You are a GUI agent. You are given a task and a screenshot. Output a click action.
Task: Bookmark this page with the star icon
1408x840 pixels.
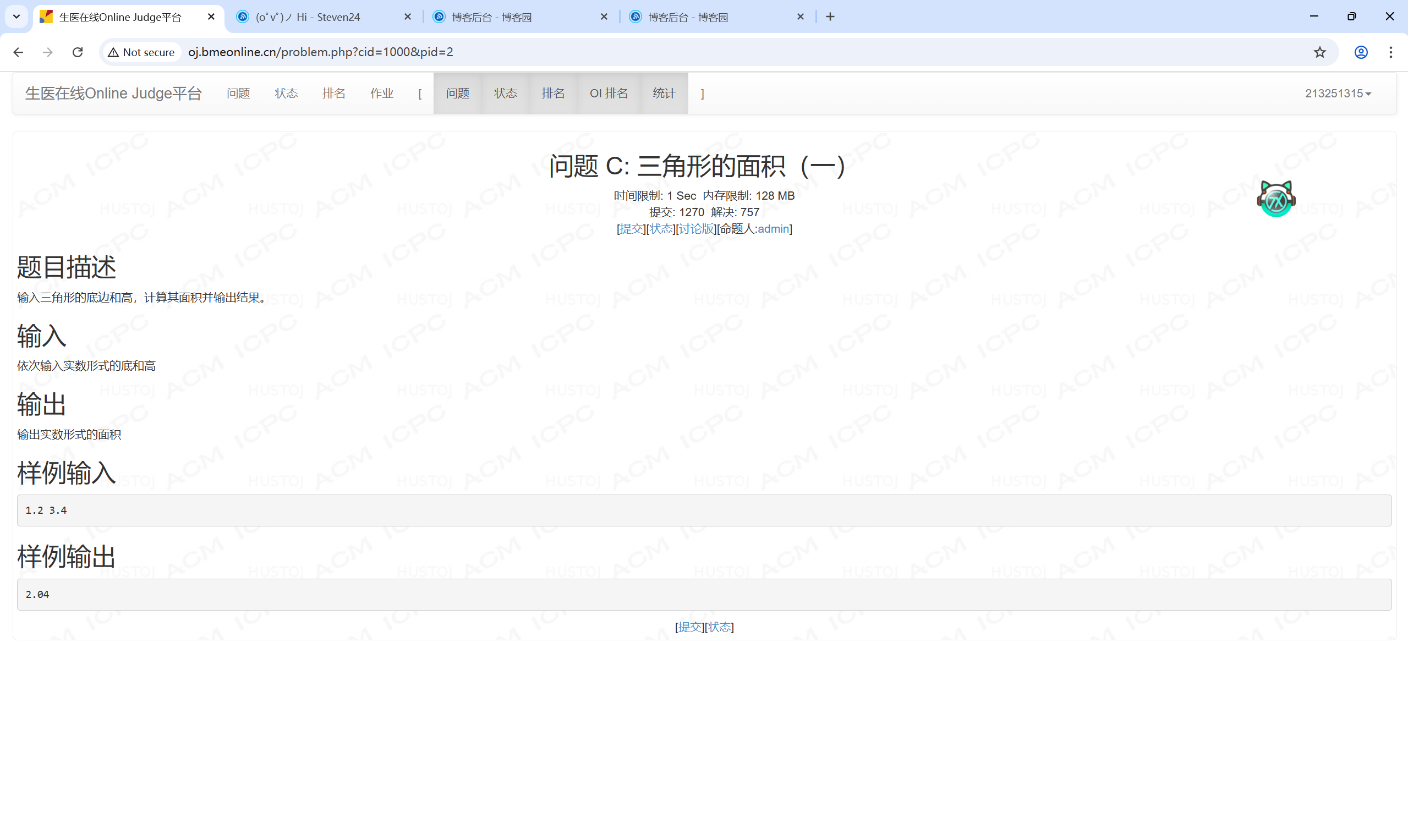tap(1319, 52)
